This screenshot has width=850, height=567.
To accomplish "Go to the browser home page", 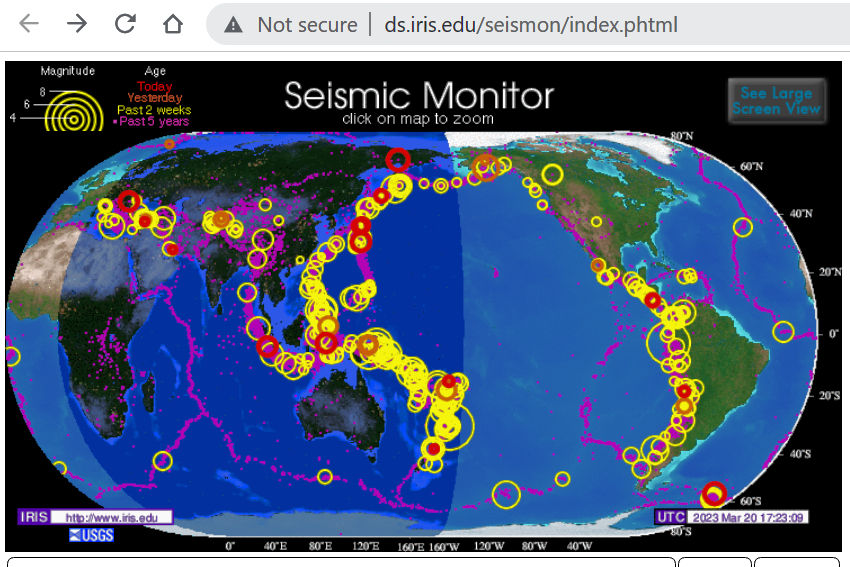I will (173, 24).
